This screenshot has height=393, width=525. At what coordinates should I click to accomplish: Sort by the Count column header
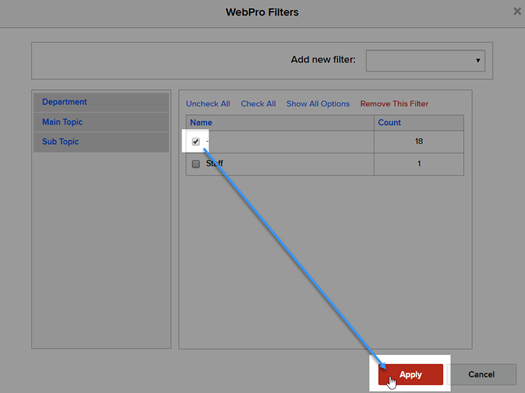click(389, 123)
